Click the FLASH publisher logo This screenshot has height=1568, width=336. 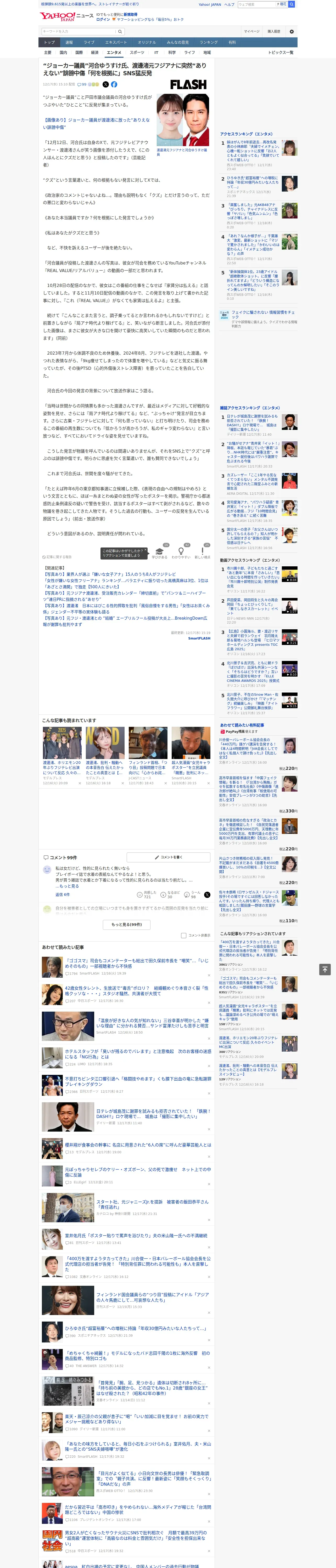(188, 85)
